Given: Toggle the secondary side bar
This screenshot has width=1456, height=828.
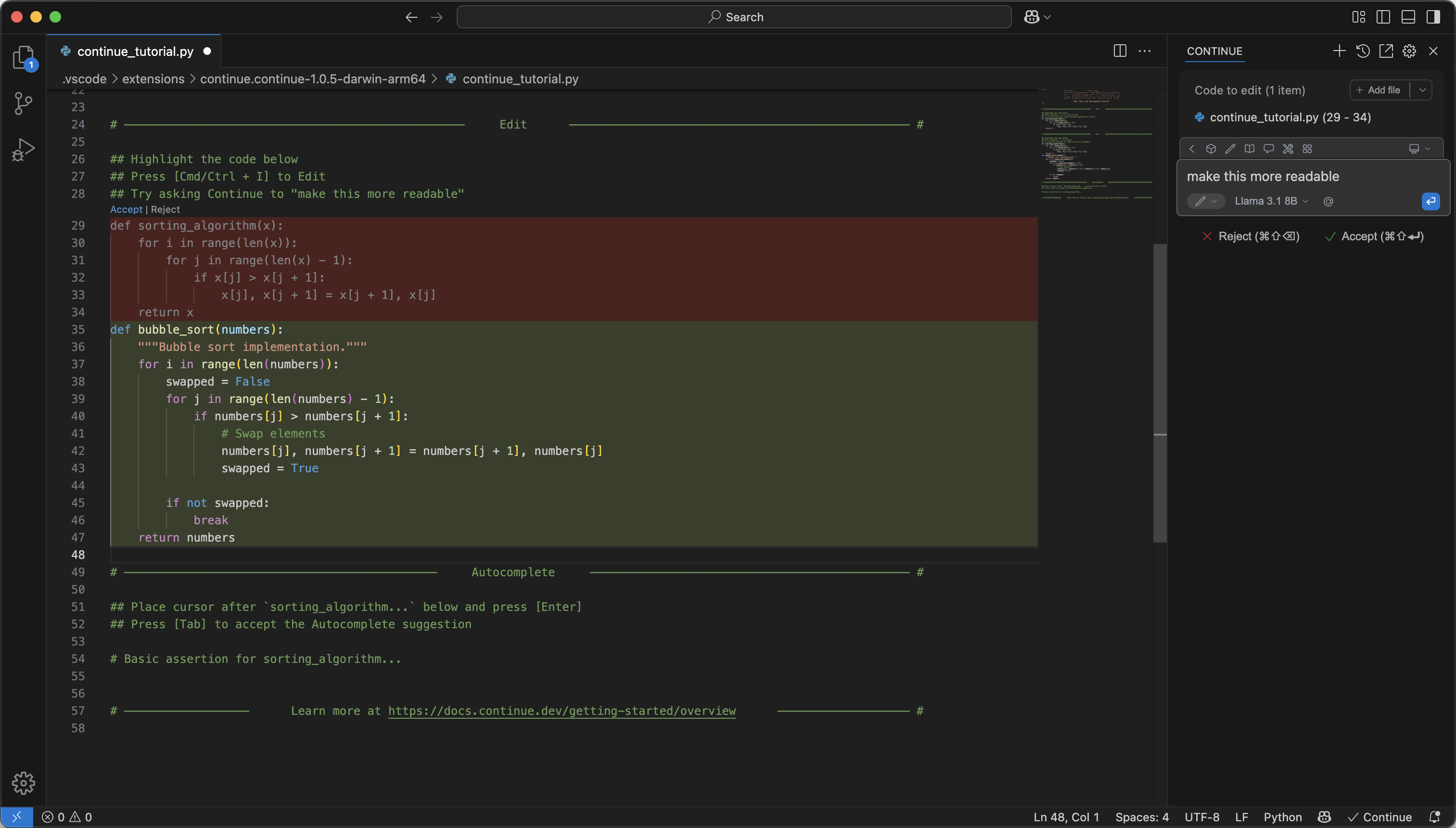Looking at the screenshot, I should (x=1433, y=17).
